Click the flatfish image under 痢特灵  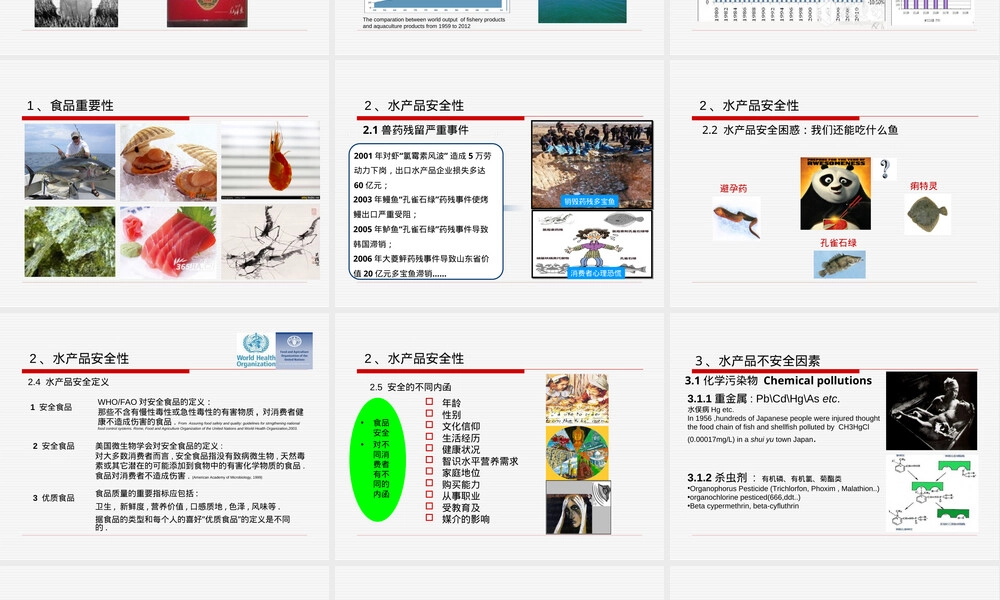[928, 214]
